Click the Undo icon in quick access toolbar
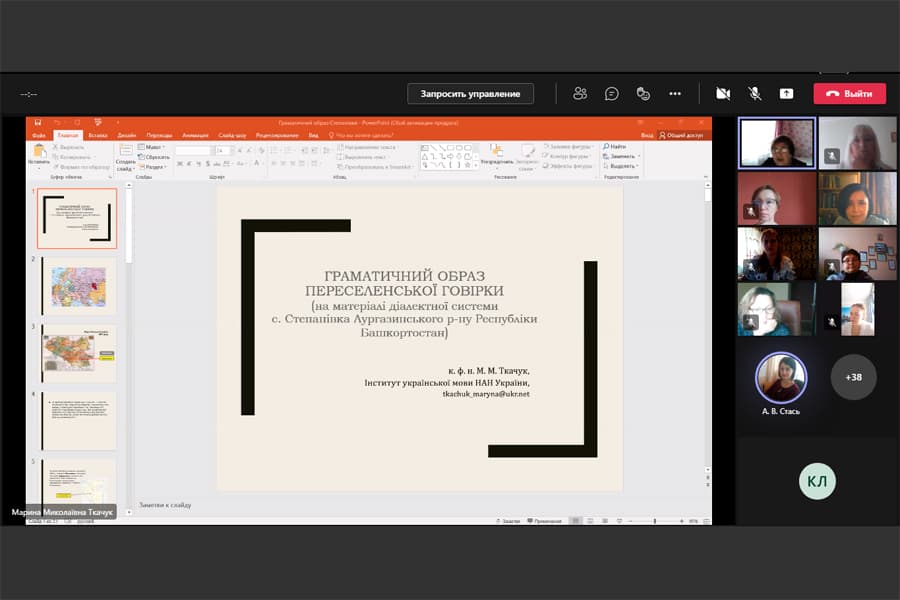Viewport: 900px width, 600px height. 57,122
